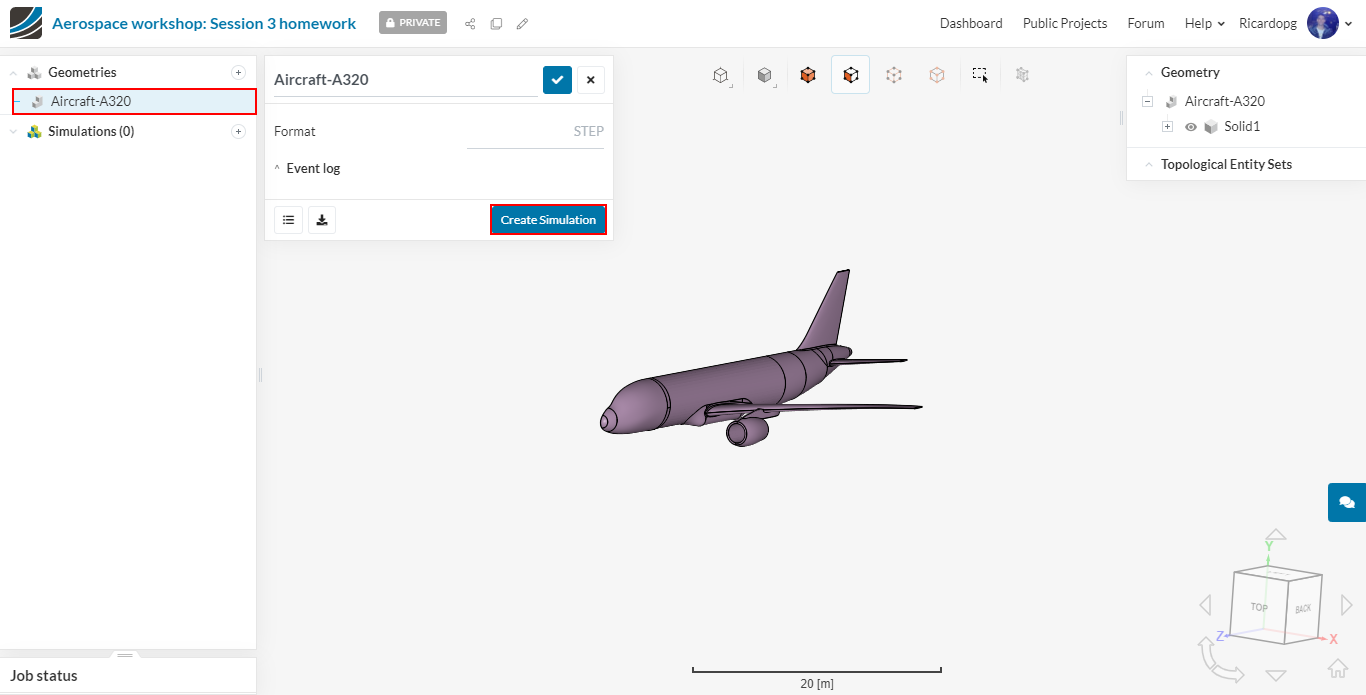Rotate view left with the triangle arrow
The image size is (1366, 695).
[1205, 605]
